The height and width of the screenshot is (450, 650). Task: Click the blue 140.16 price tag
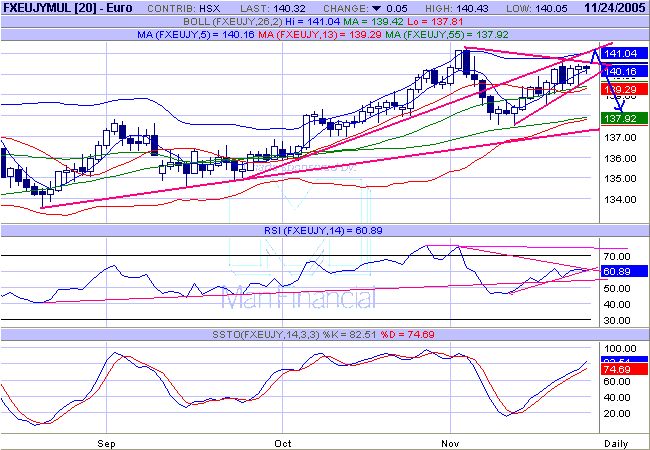pyautogui.click(x=624, y=71)
